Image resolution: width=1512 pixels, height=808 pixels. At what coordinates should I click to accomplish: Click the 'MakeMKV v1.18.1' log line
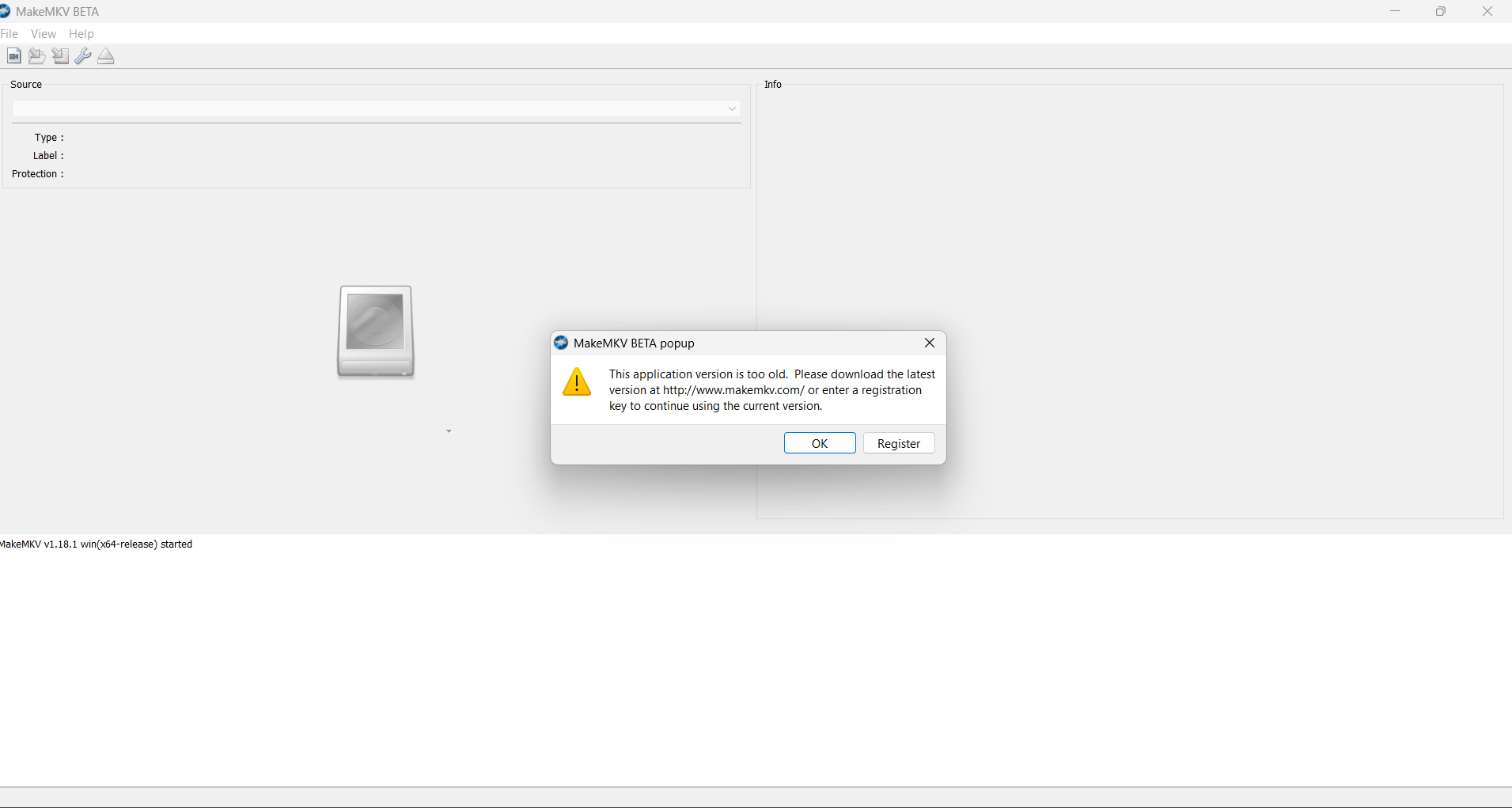[96, 544]
